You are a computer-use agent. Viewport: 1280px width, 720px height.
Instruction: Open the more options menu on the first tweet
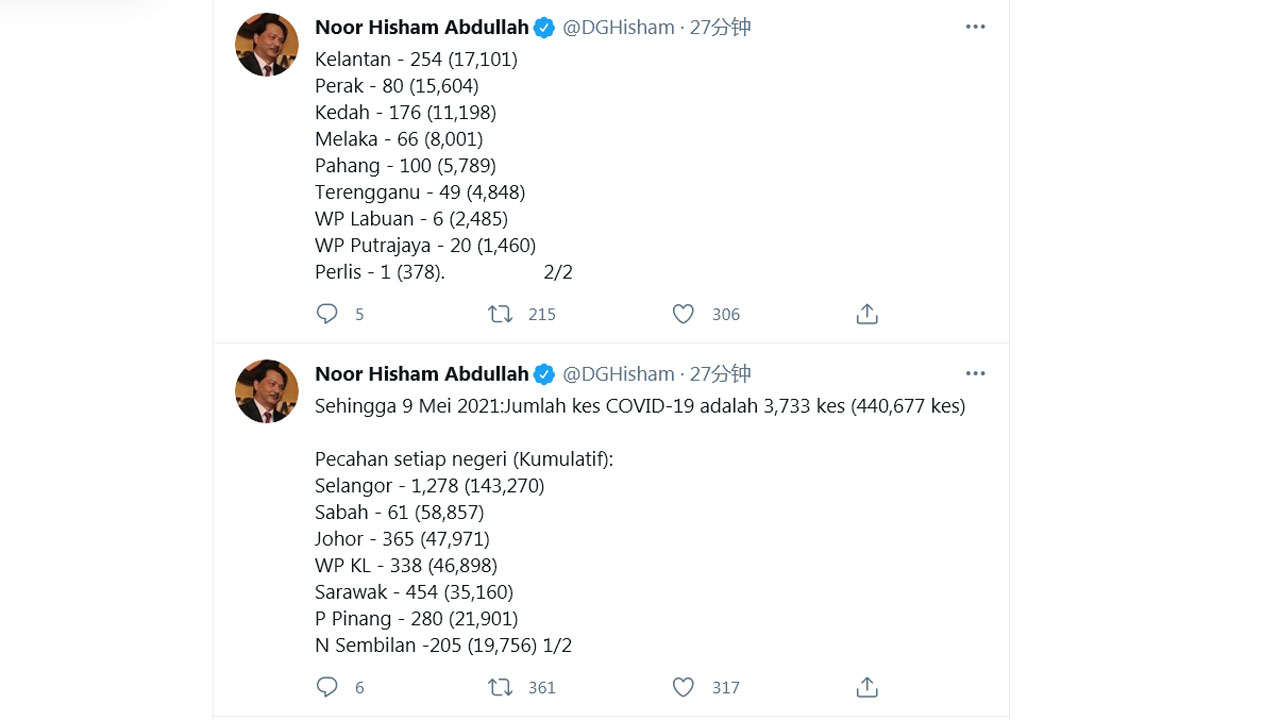975,27
